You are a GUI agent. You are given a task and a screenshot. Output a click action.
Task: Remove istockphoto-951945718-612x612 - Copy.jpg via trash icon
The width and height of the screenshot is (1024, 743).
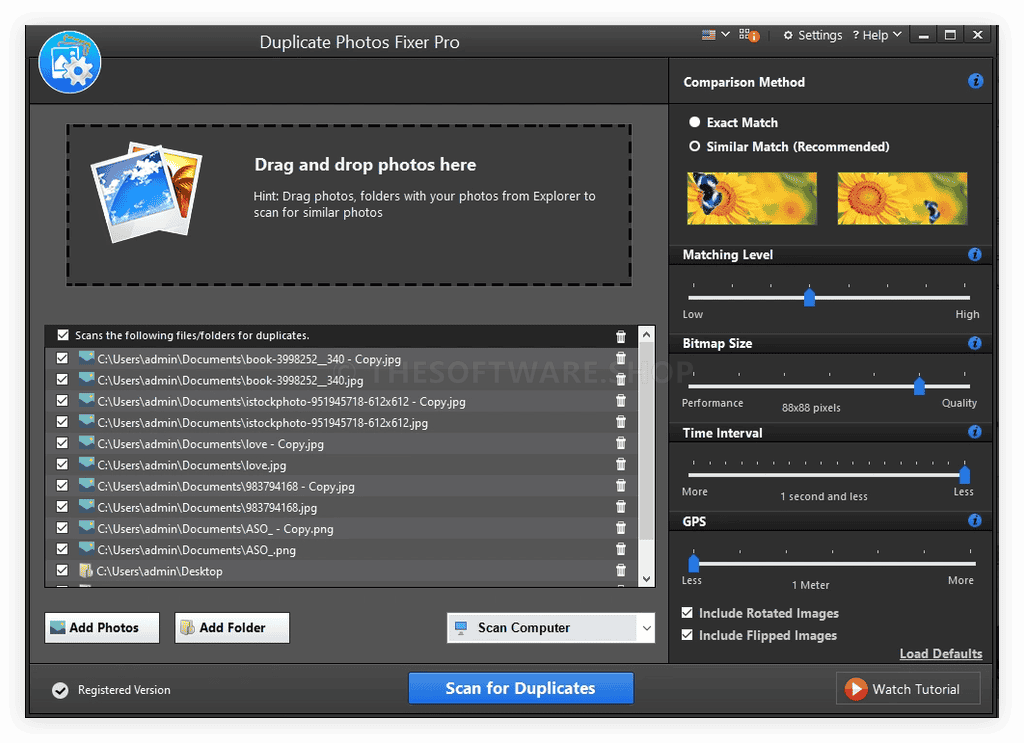click(620, 400)
